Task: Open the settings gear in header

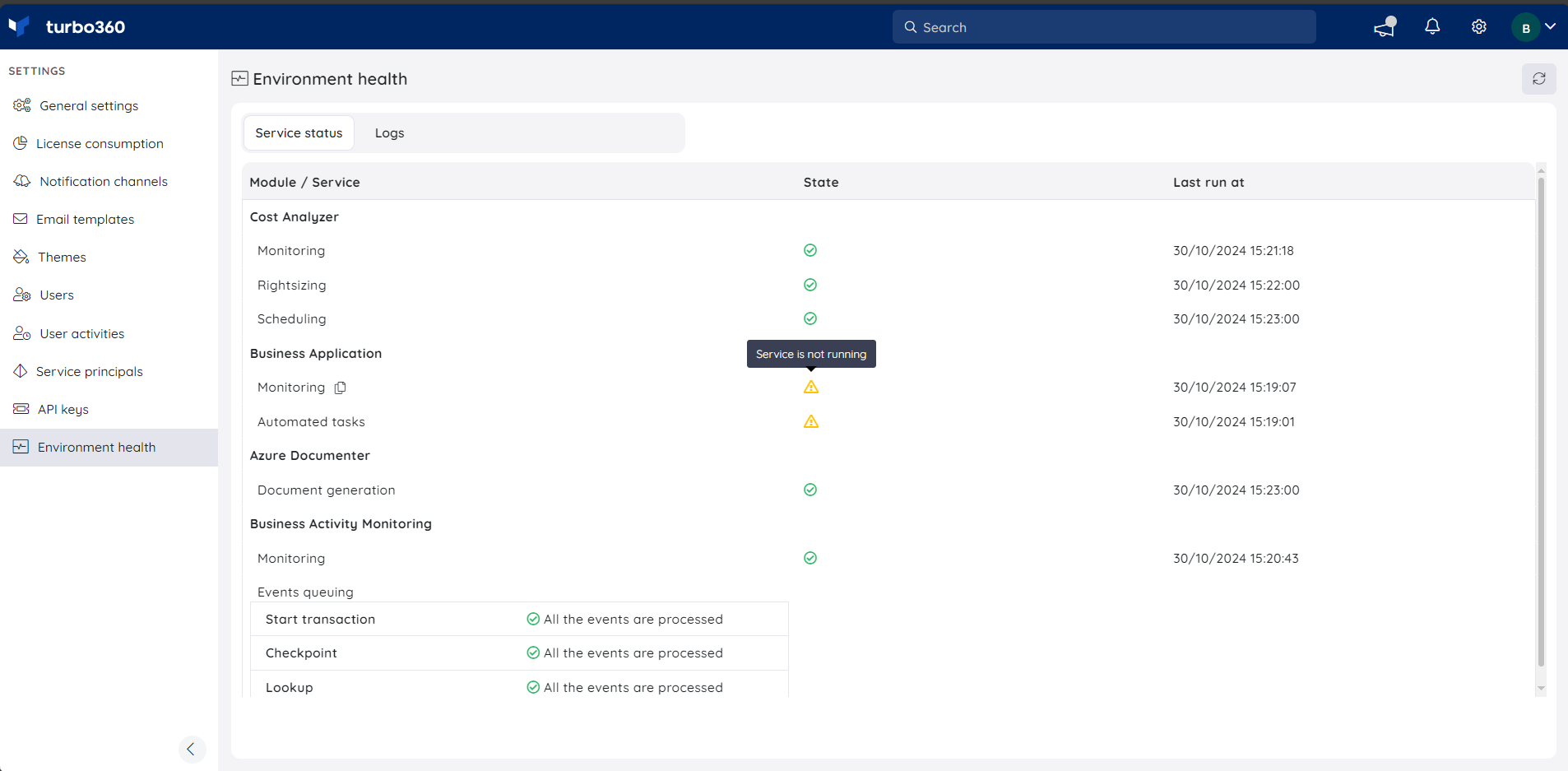Action: click(x=1479, y=27)
